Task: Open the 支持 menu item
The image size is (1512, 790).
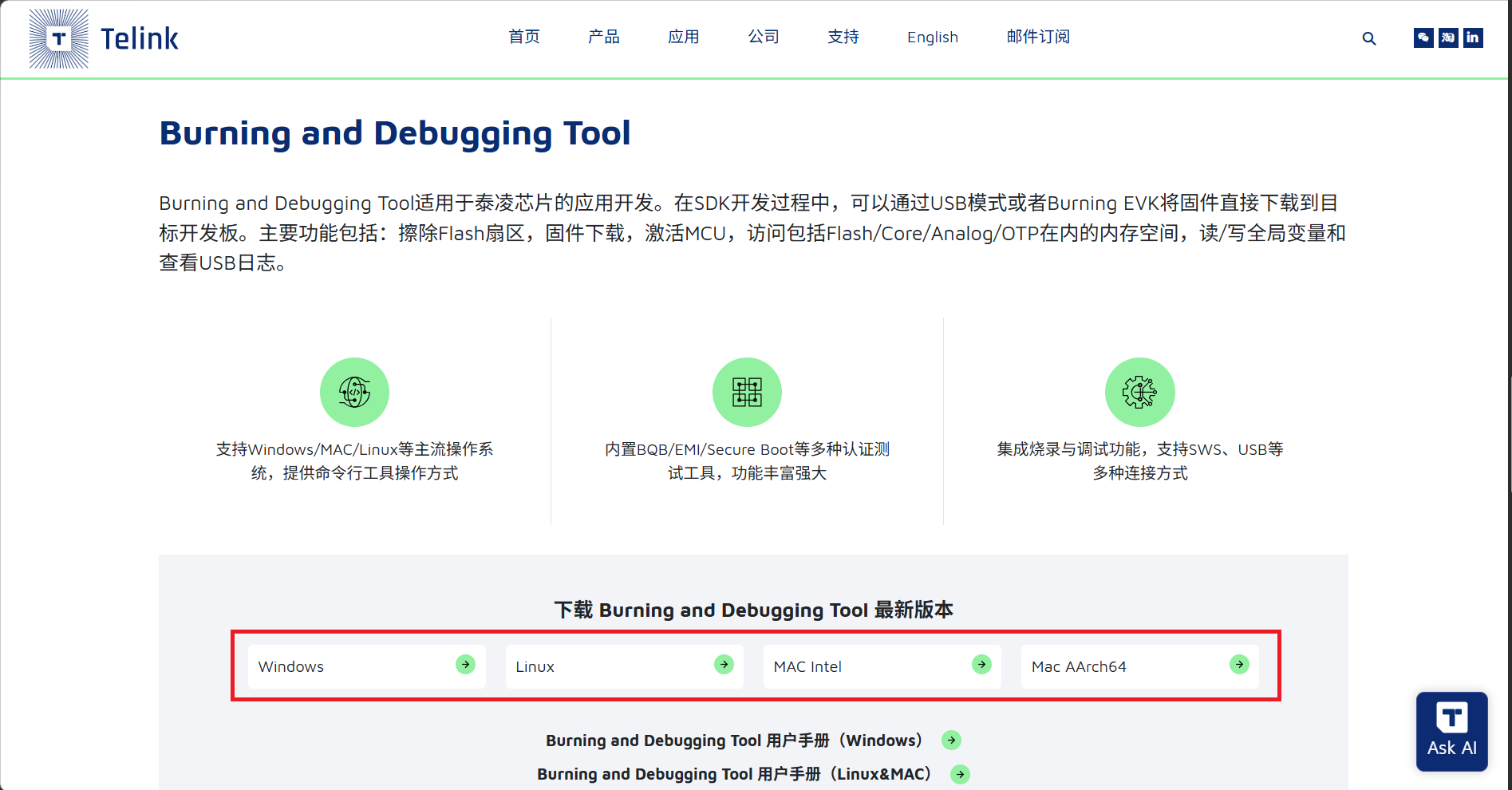Action: click(843, 37)
